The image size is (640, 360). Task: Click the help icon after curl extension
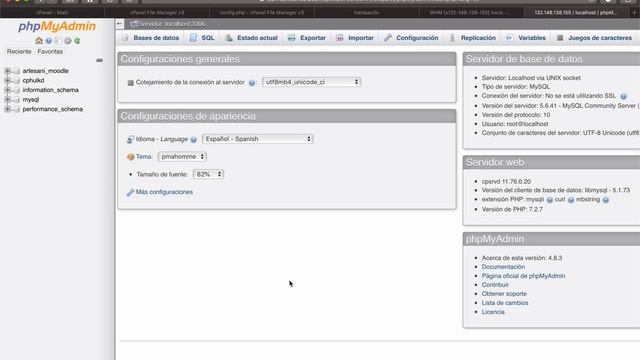click(x=571, y=200)
